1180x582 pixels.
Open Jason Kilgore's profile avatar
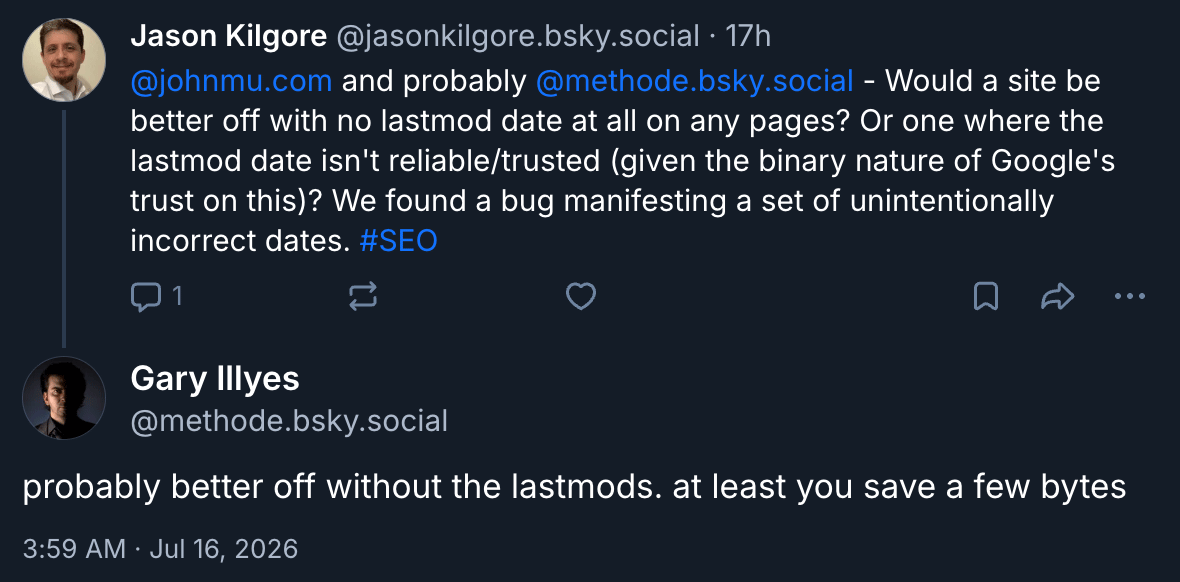point(64,59)
